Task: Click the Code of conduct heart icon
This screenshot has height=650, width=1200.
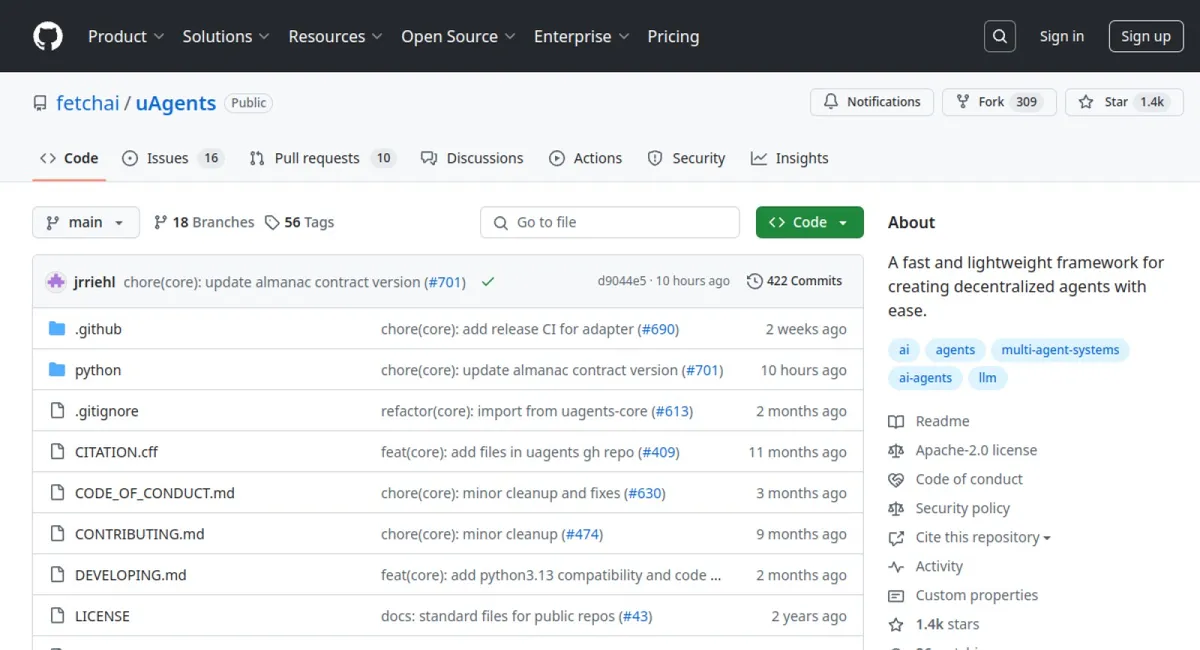Action: click(x=896, y=479)
